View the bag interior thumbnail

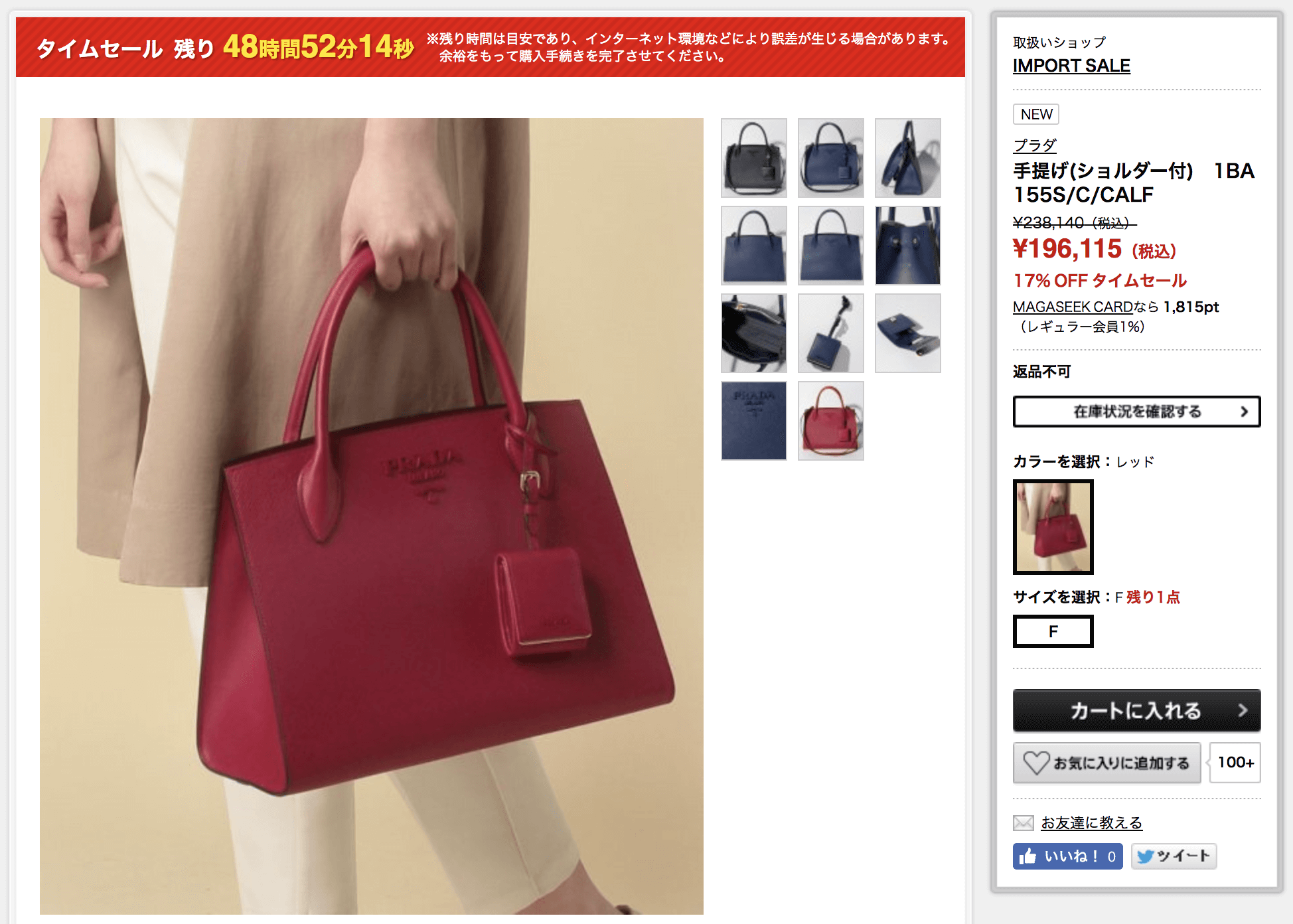(754, 333)
